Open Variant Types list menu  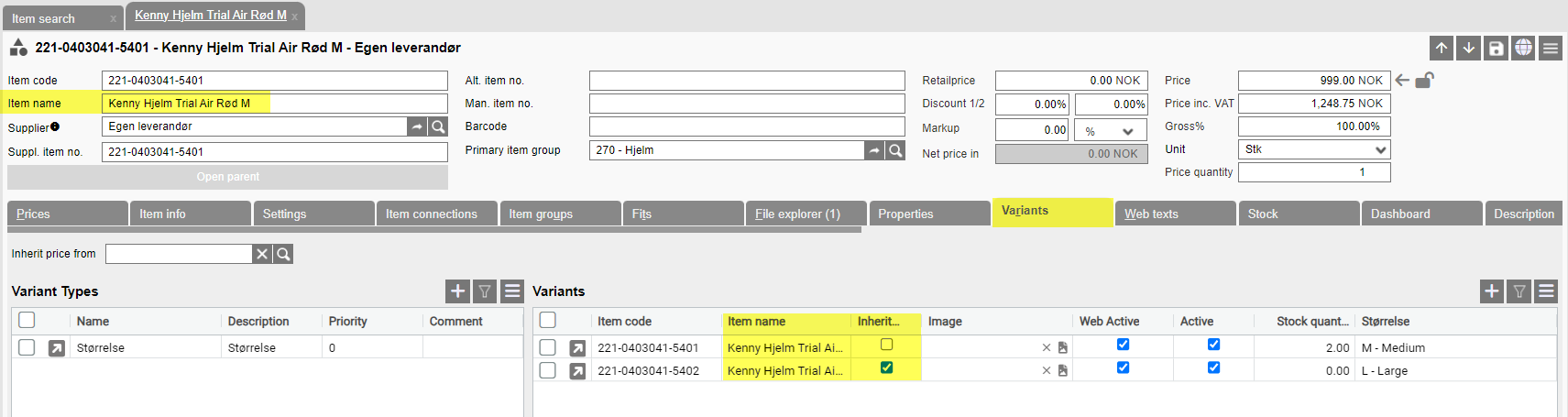pos(512,291)
